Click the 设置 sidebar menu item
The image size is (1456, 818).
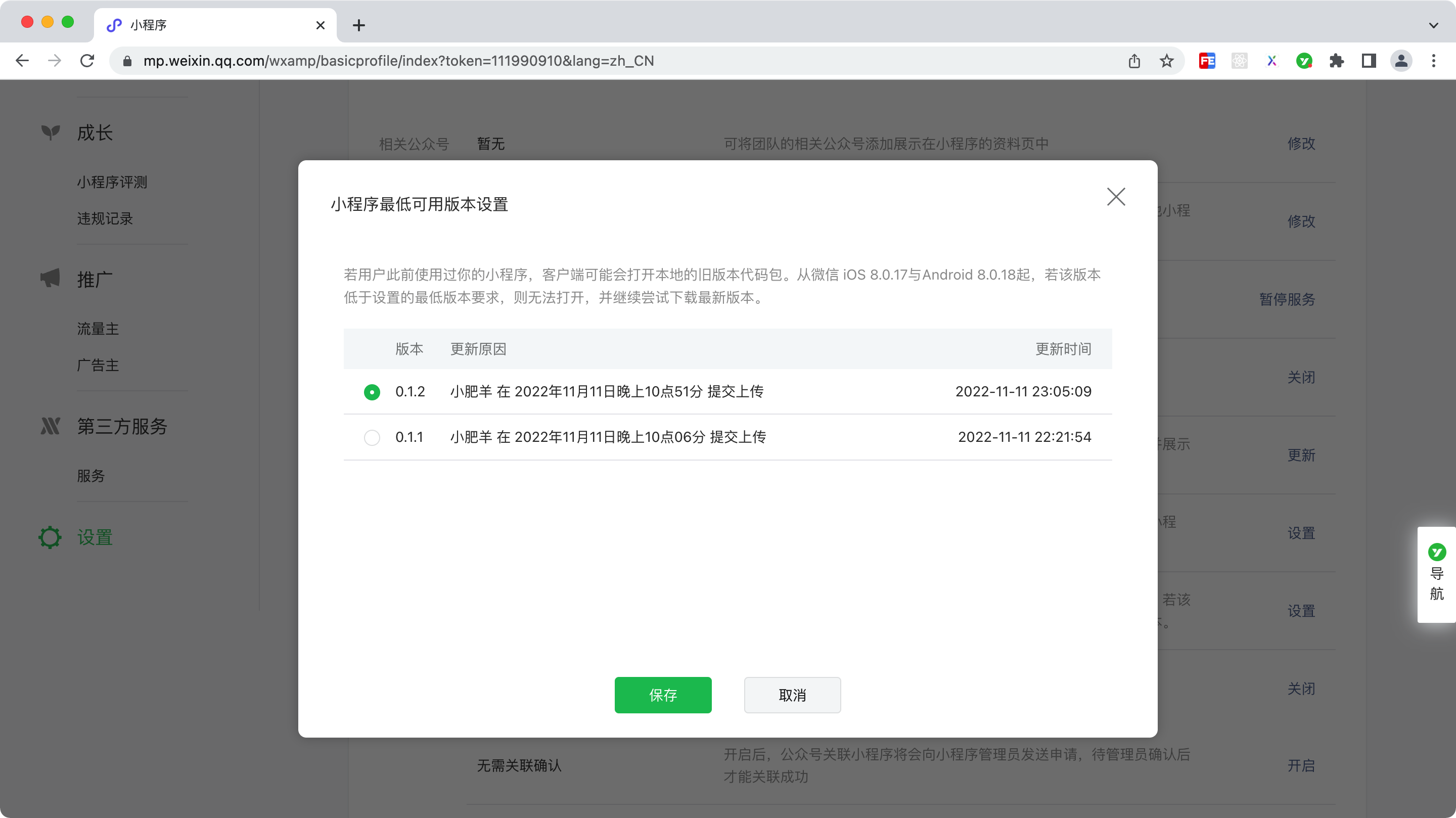tap(95, 537)
